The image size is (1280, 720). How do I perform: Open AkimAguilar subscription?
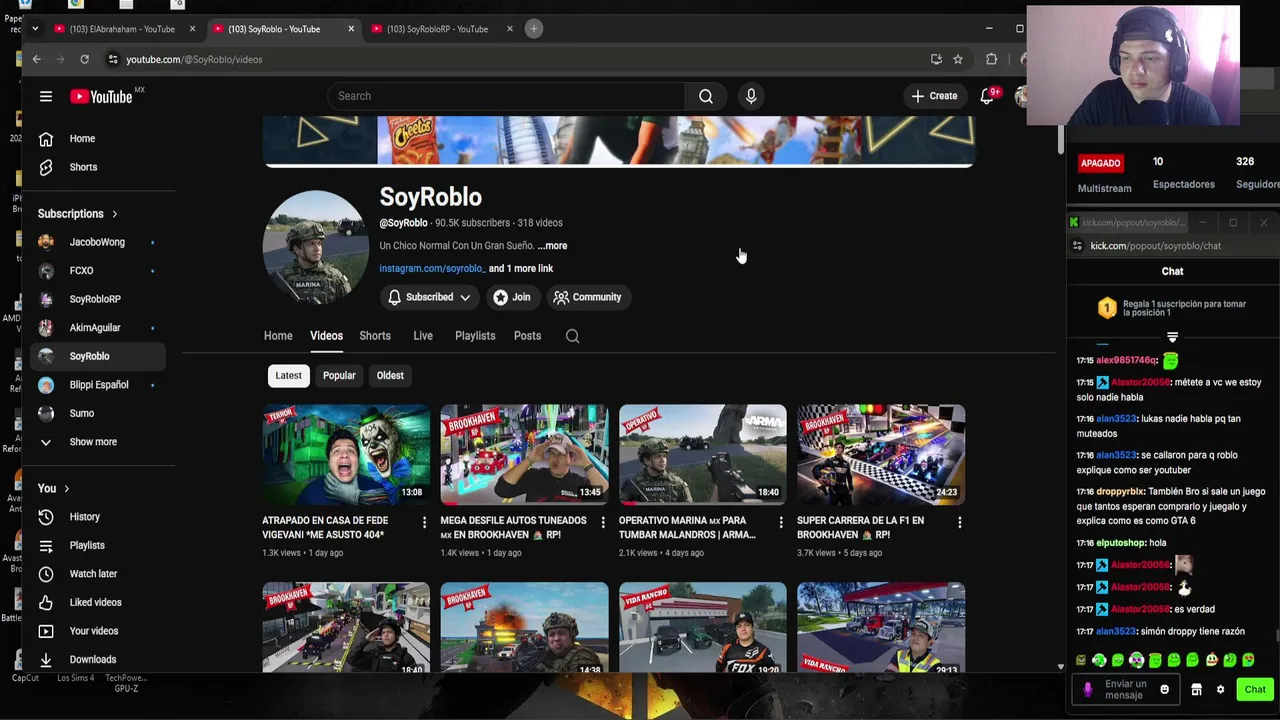click(100, 328)
